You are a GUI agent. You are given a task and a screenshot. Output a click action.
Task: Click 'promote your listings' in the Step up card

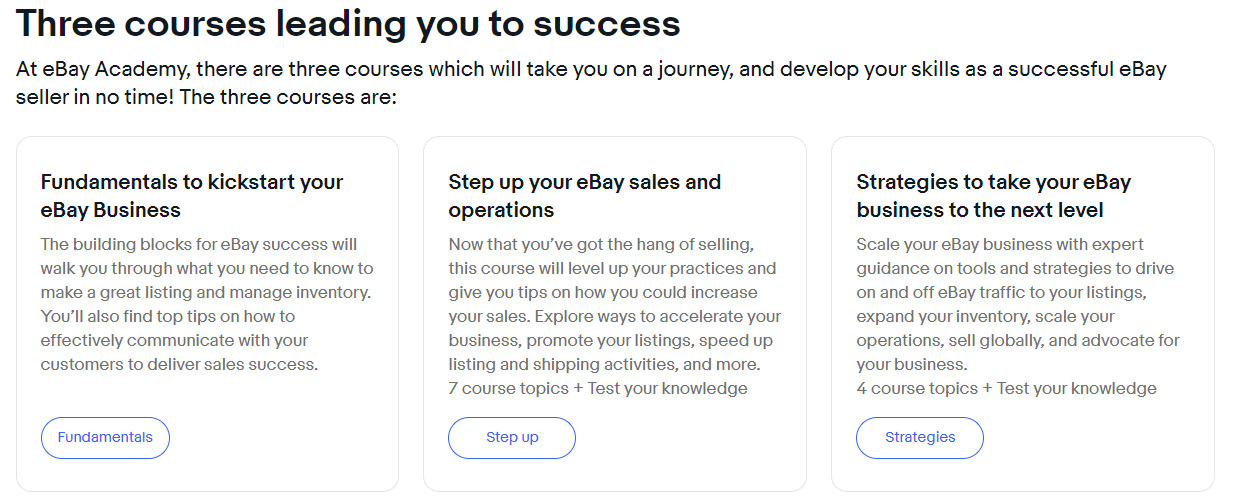(x=604, y=340)
